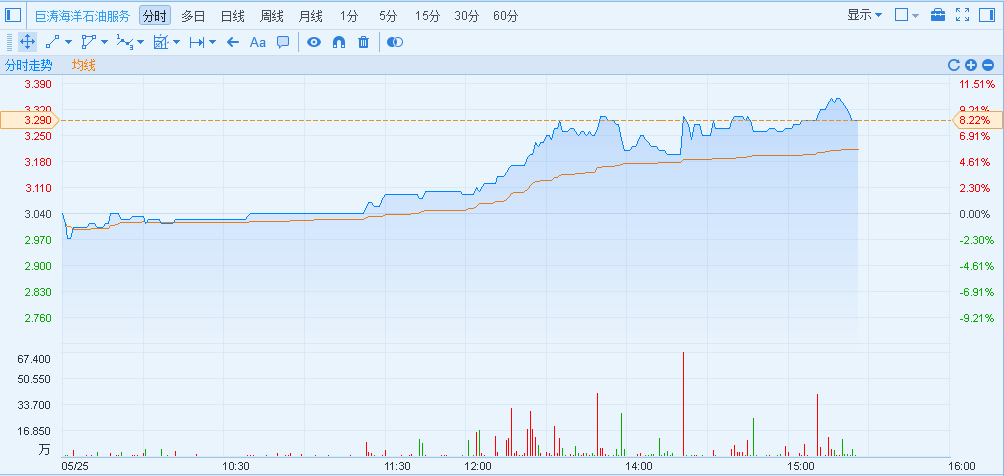Viewport: 1004px width, 476px height.
Task: Select the comment bubble annotation tool
Action: coord(283,42)
